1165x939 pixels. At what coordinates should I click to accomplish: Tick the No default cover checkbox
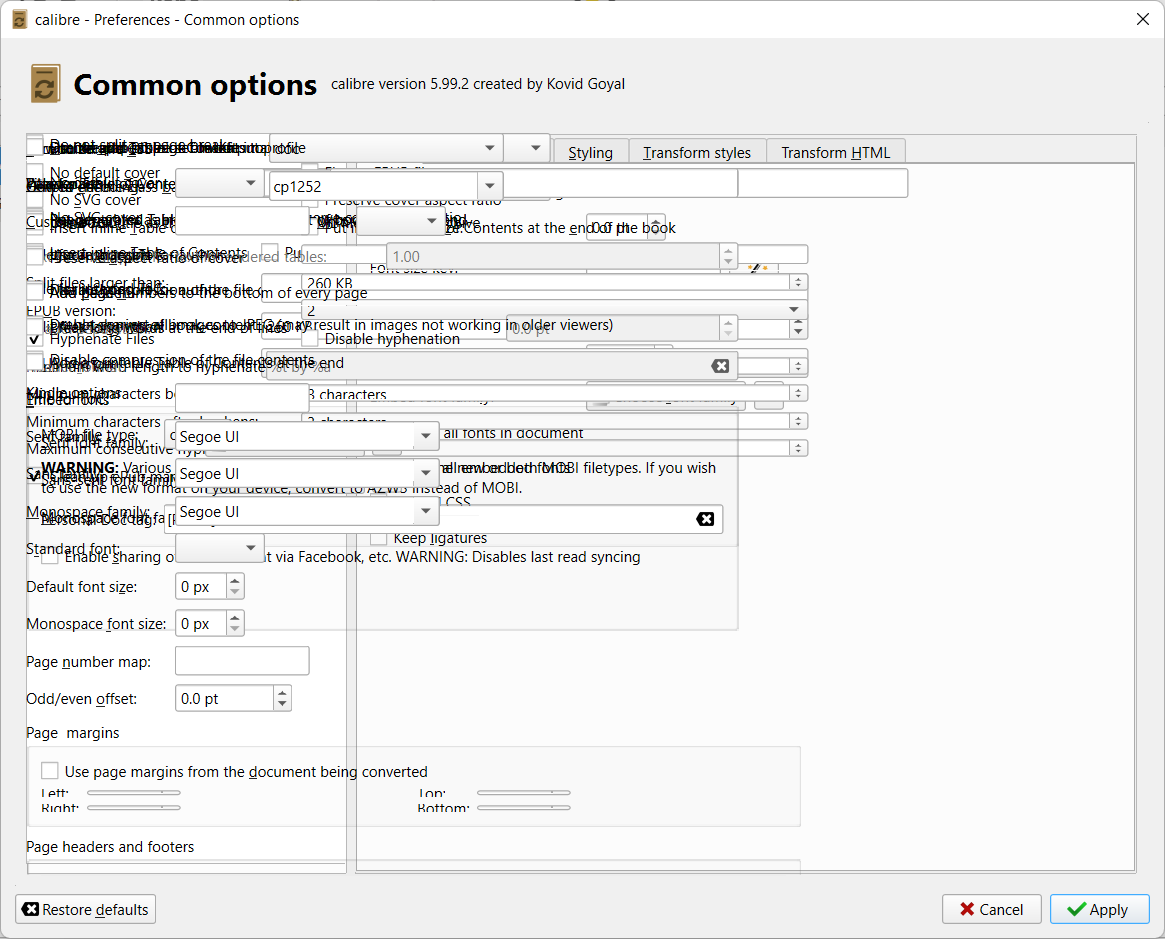35,172
